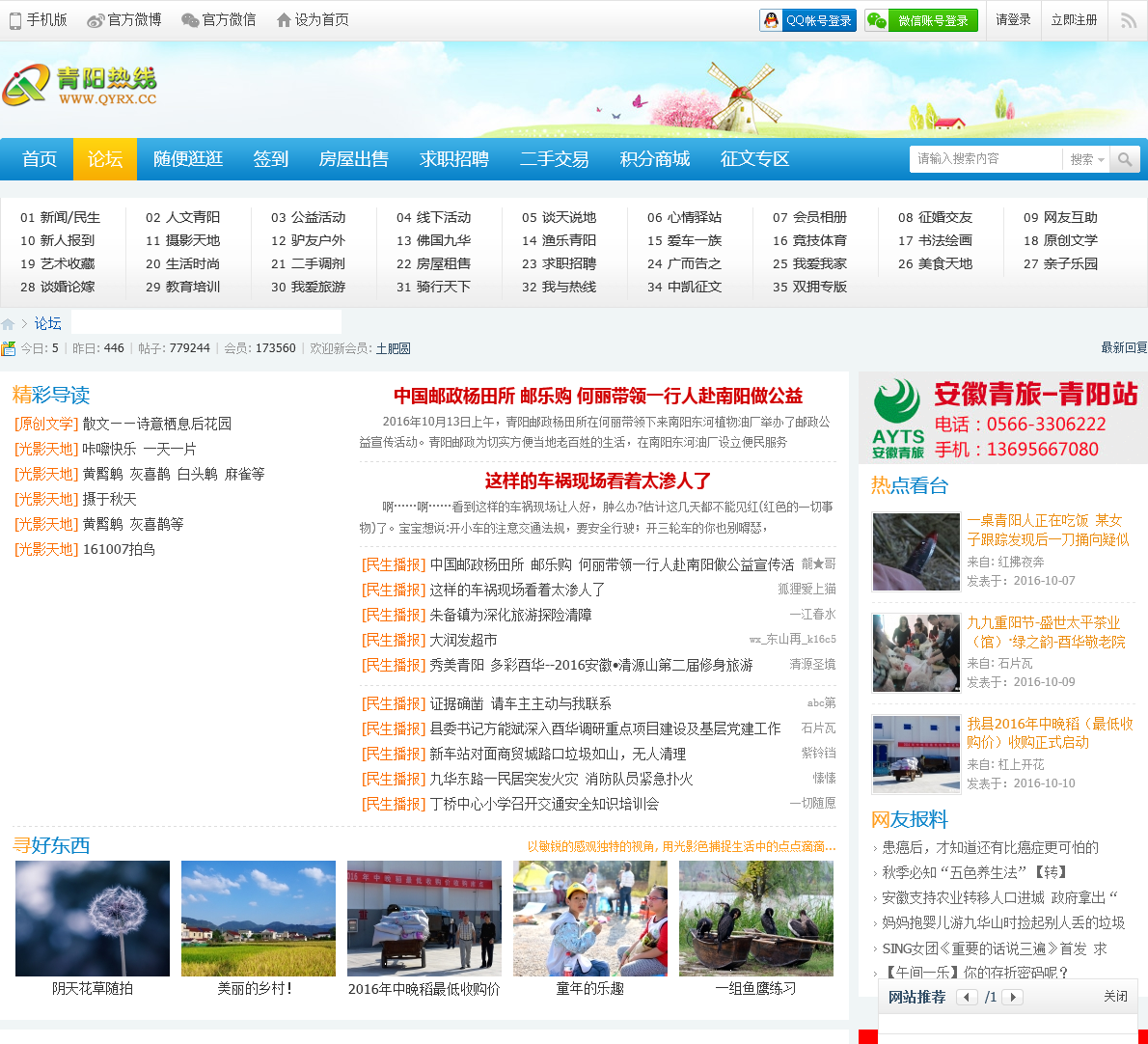Click the 最新回复 link
This screenshot has width=1148, height=1044.
pos(1125,347)
